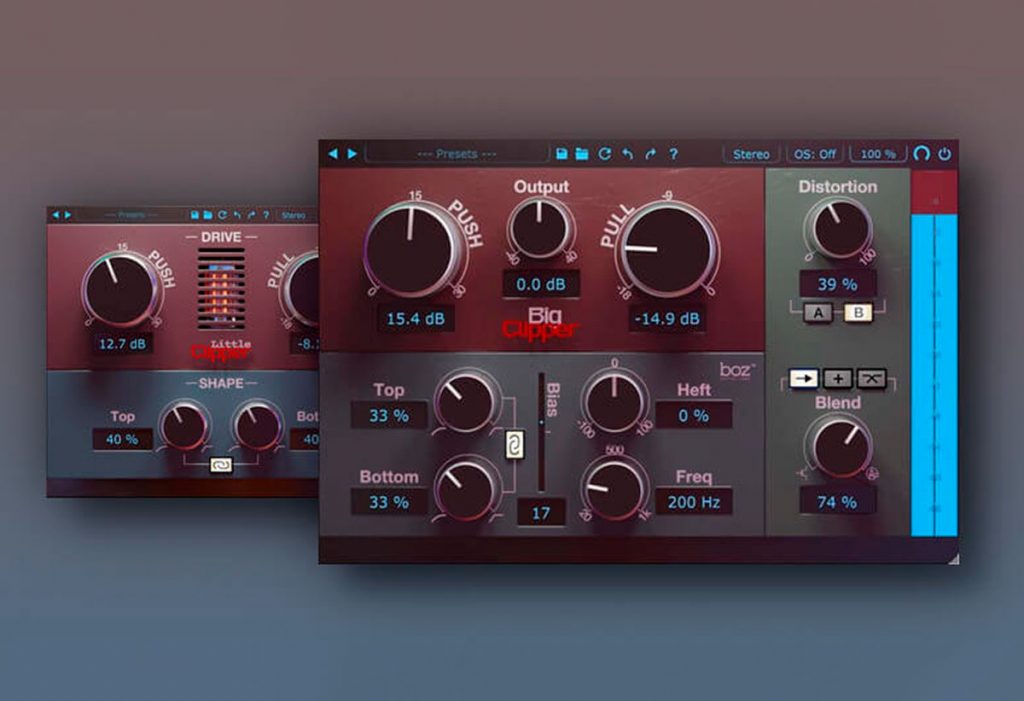
Task: Click the 12.7 dB value in Little Clipper
Action: 122,344
